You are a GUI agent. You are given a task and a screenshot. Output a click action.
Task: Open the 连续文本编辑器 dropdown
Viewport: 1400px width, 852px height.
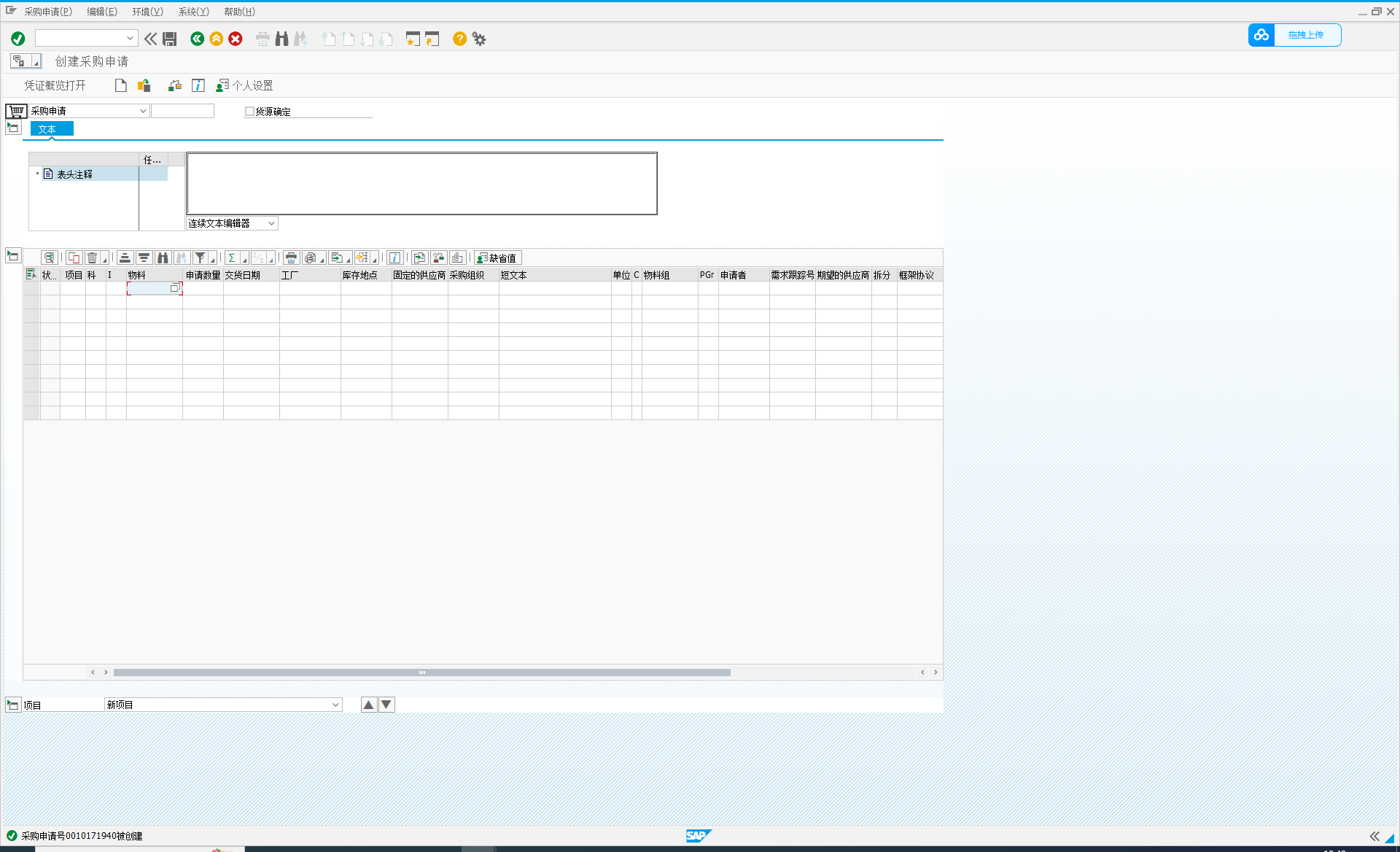coord(271,223)
